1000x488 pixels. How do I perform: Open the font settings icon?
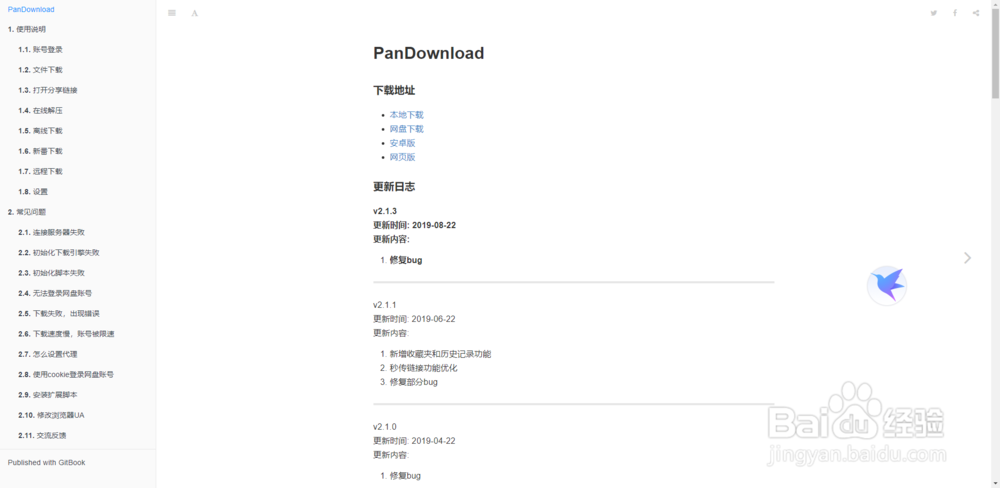click(x=195, y=13)
